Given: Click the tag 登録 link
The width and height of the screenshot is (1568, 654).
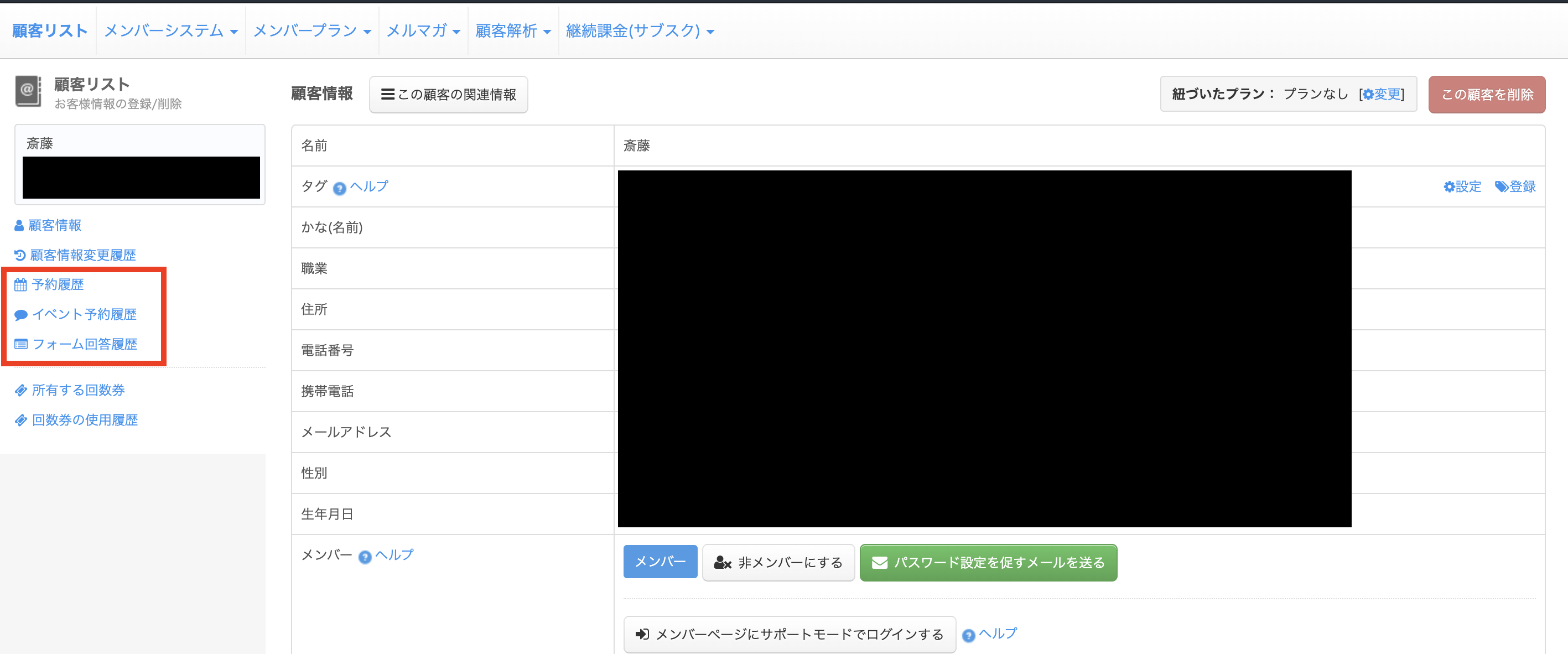Looking at the screenshot, I should click(x=1515, y=186).
